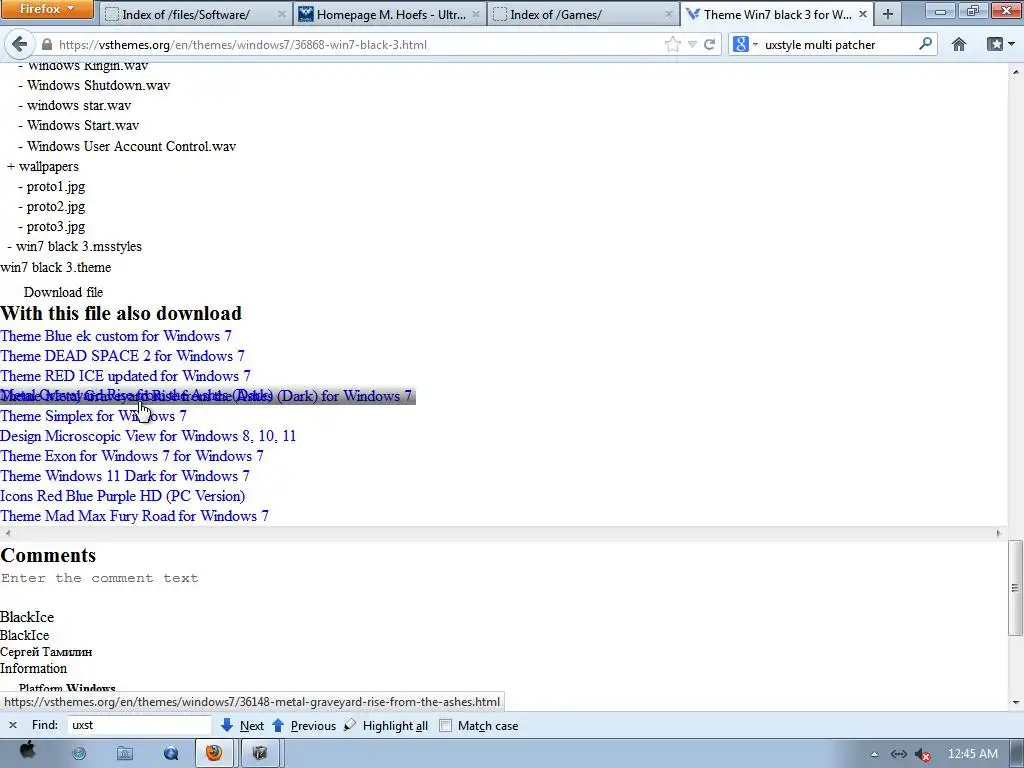The width and height of the screenshot is (1024, 768).
Task: Open Theme Exon for Windows 7 link
Action: click(132, 456)
